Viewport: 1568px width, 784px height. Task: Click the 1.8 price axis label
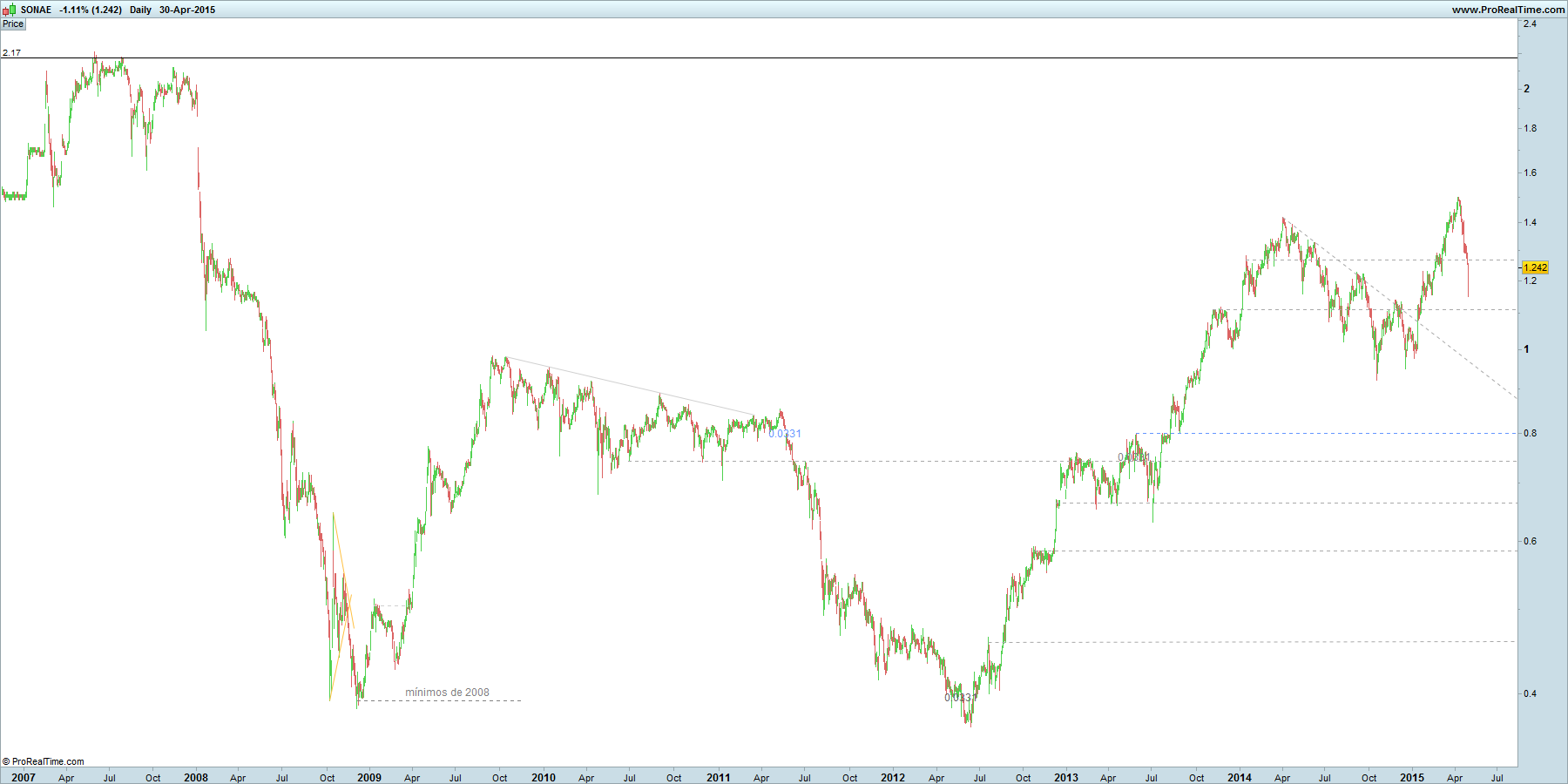(x=1530, y=128)
